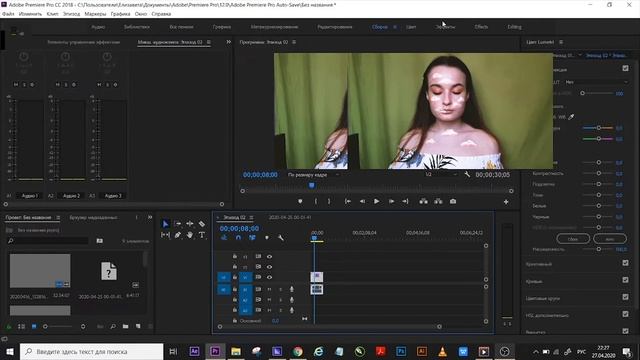Enable voice-over record on A1 track
This screenshot has height=360, width=640.
tap(291, 289)
